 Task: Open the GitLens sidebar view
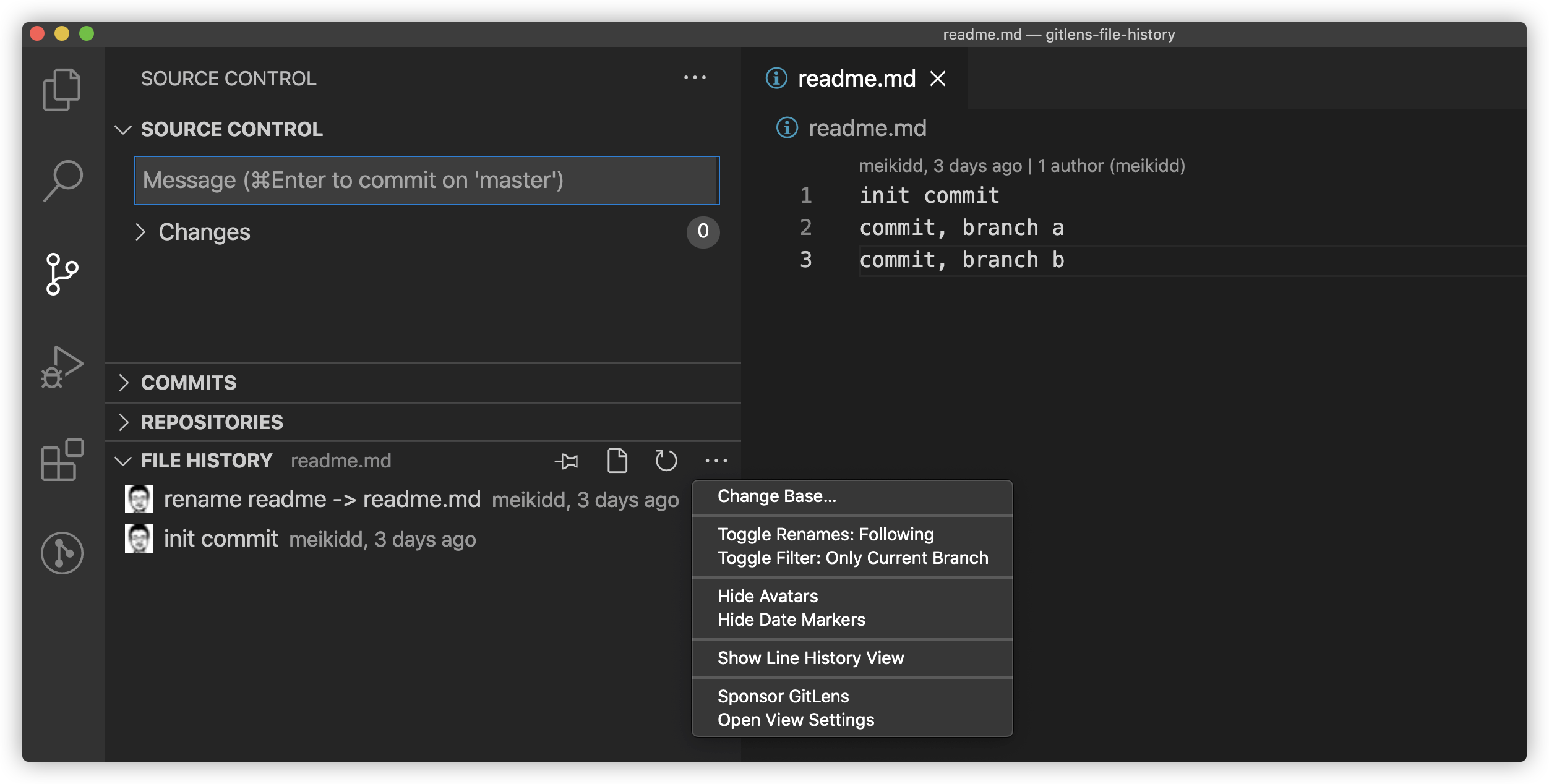pyautogui.click(x=62, y=552)
